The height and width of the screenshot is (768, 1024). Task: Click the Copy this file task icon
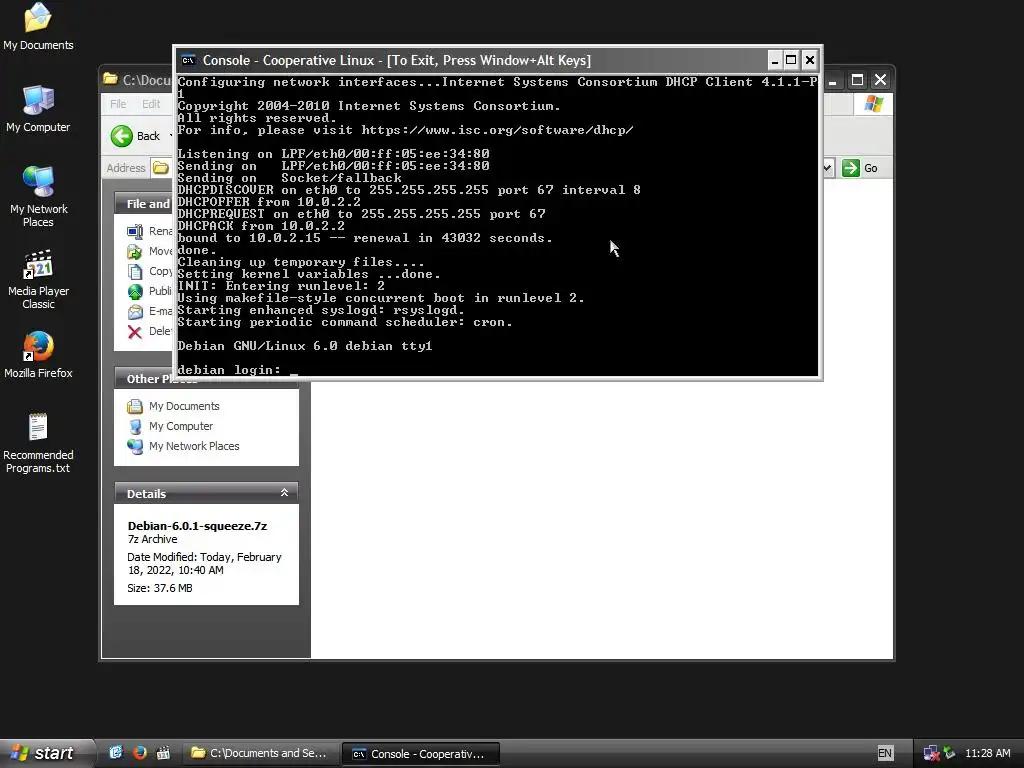pos(135,271)
